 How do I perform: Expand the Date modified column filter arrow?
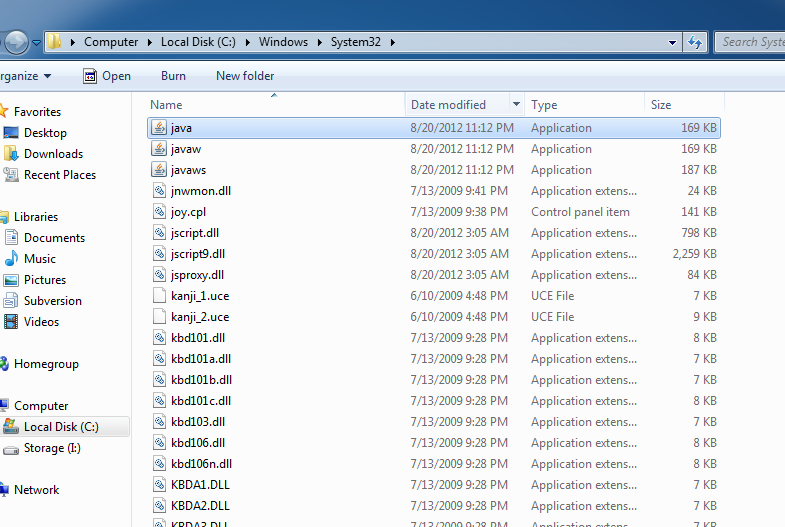coord(516,104)
